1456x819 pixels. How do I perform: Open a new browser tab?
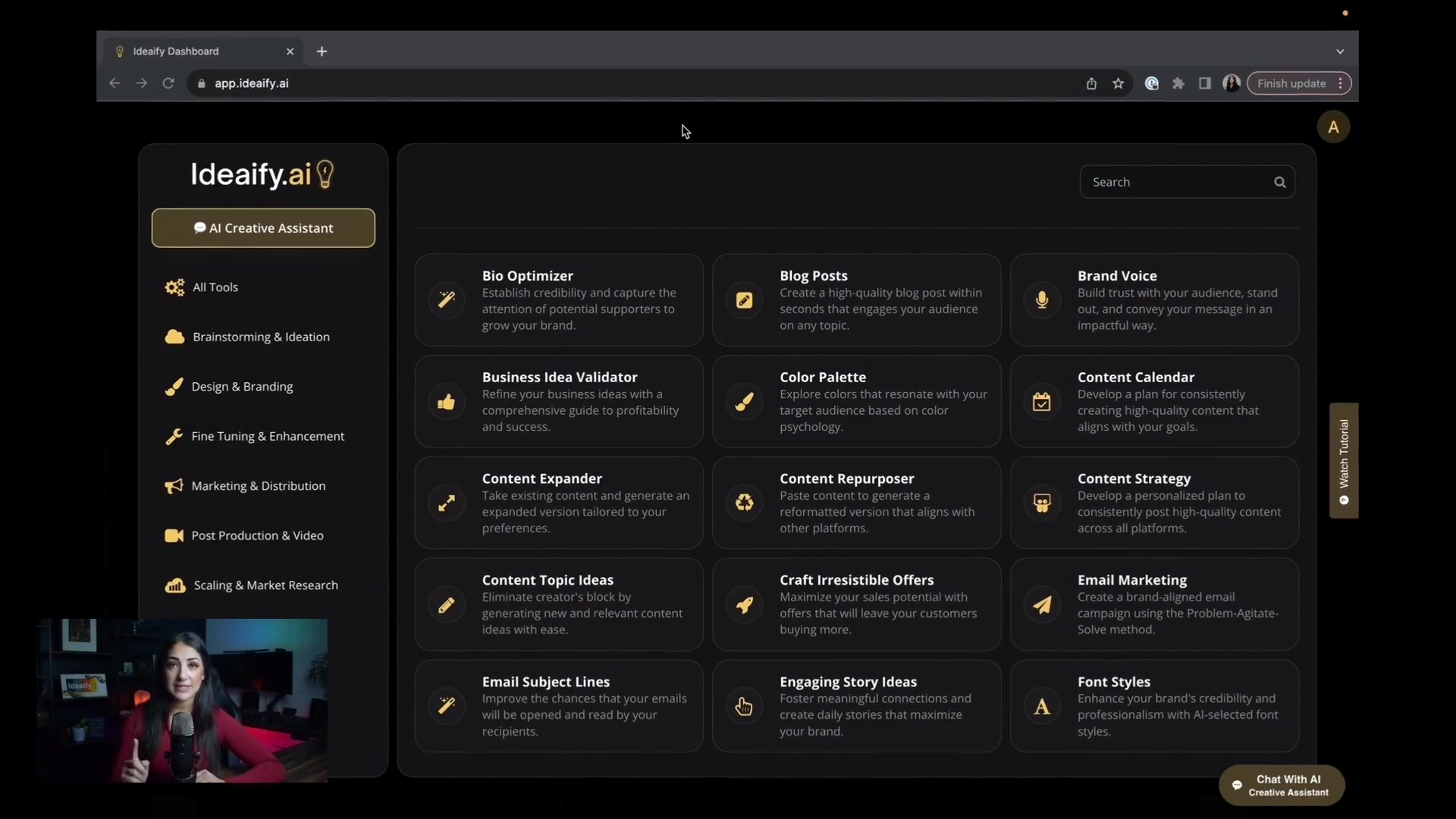click(x=322, y=52)
